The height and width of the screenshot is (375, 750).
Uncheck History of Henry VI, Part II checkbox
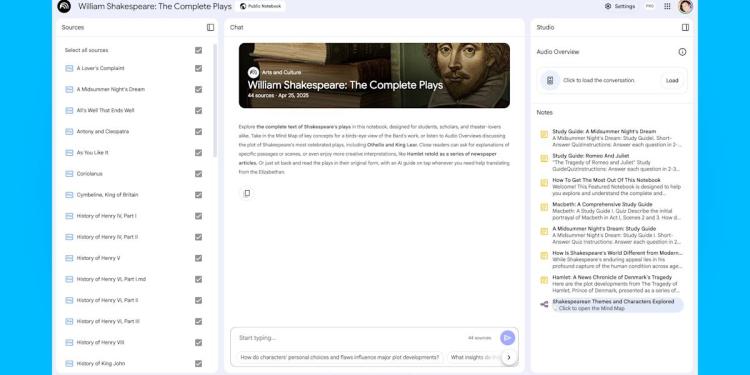199,300
